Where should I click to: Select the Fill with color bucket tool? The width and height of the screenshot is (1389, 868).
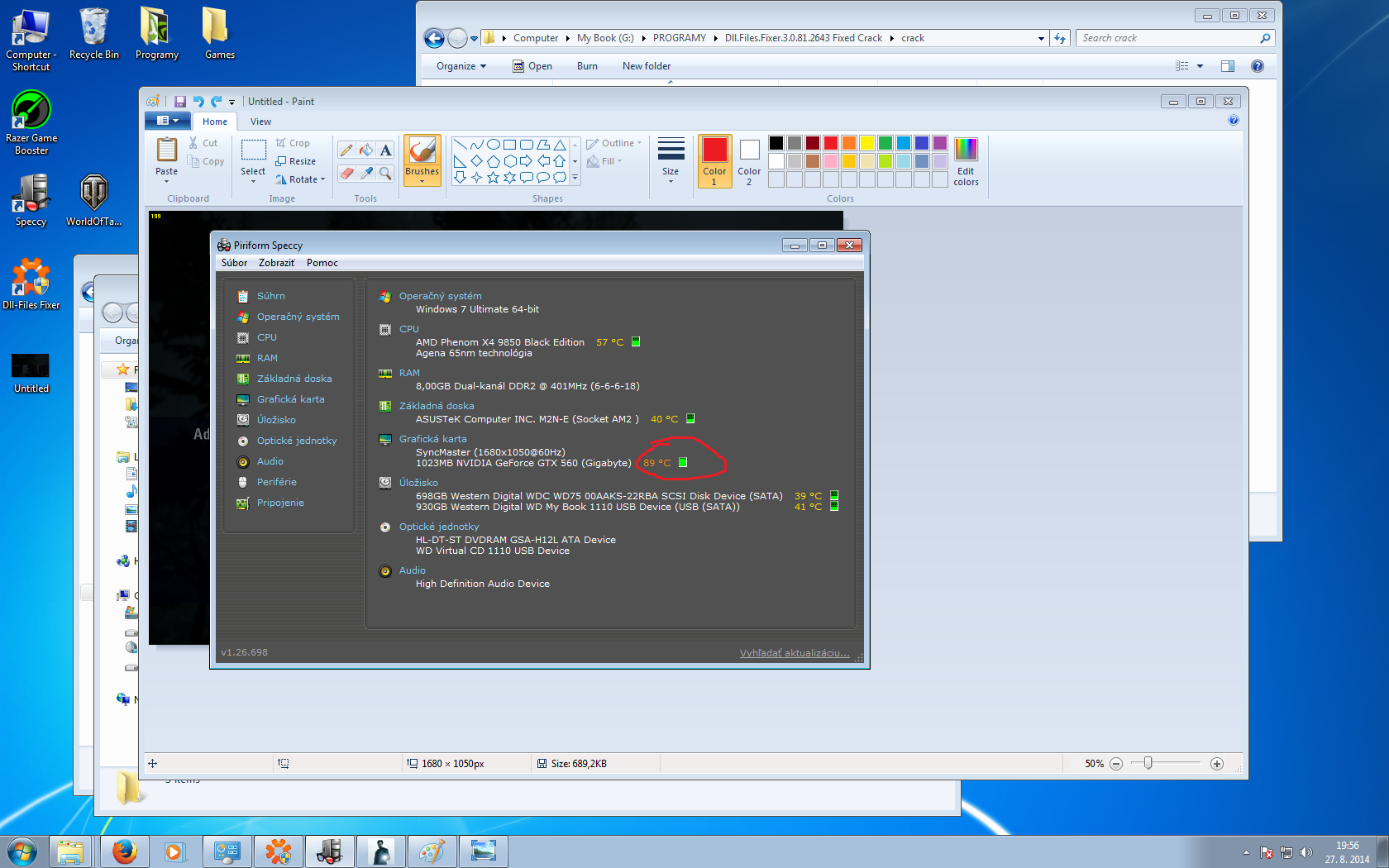[366, 150]
